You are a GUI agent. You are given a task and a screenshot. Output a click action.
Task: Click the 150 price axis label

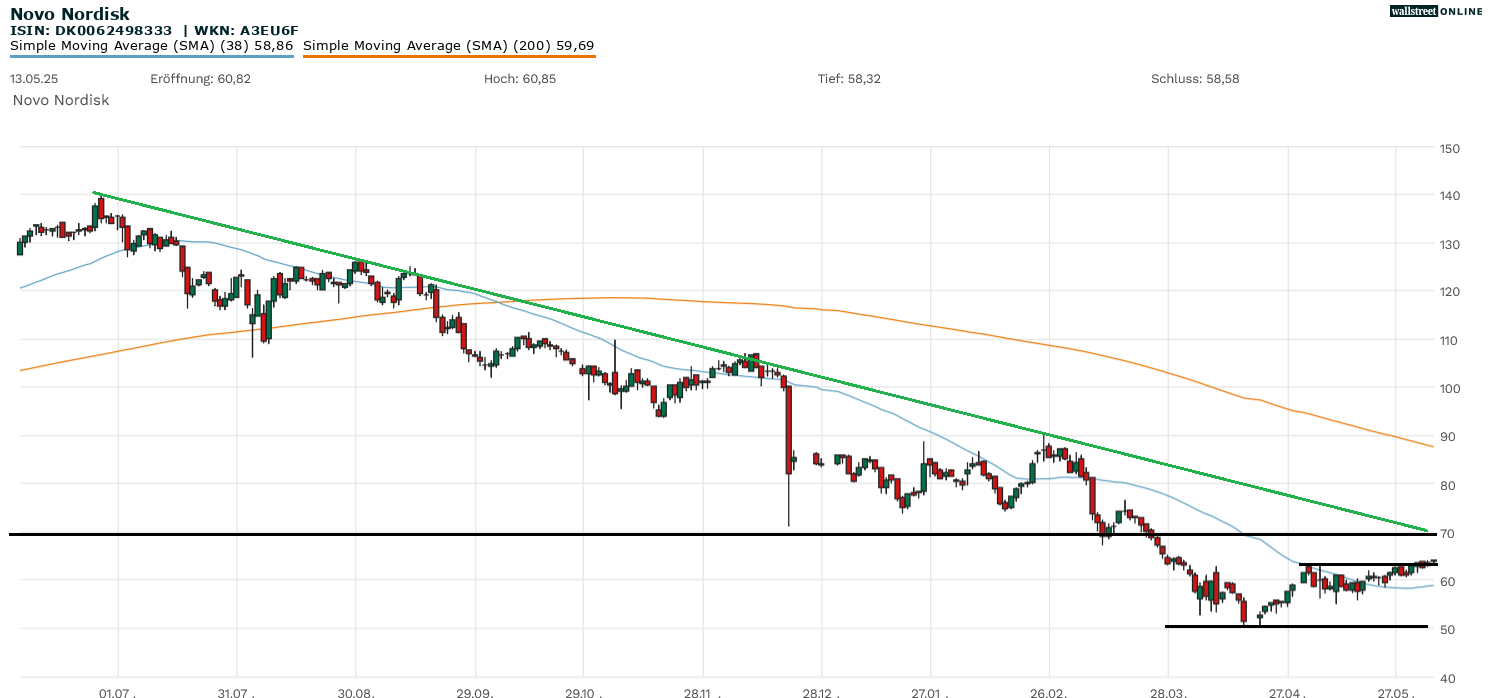(1449, 148)
